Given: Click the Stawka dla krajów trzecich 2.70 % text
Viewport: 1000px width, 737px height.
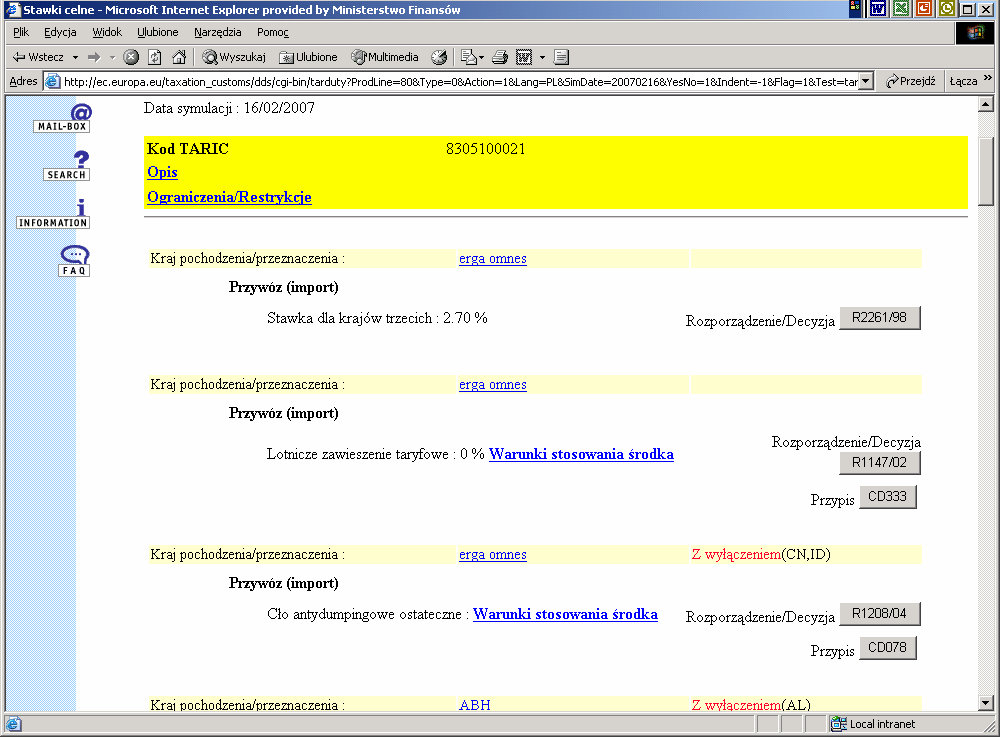Looking at the screenshot, I should [378, 318].
